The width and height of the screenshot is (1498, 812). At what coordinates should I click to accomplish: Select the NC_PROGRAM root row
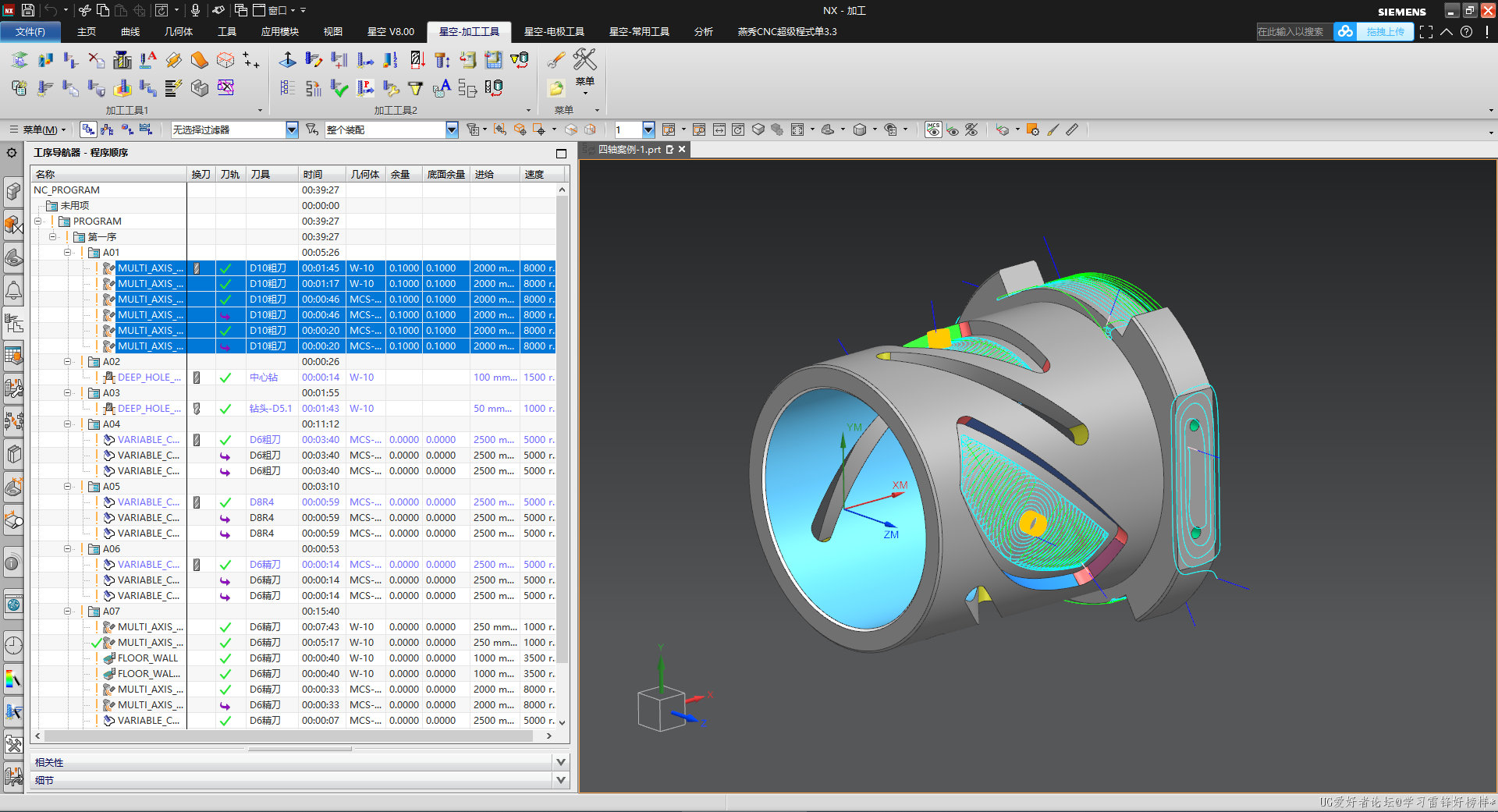point(293,190)
